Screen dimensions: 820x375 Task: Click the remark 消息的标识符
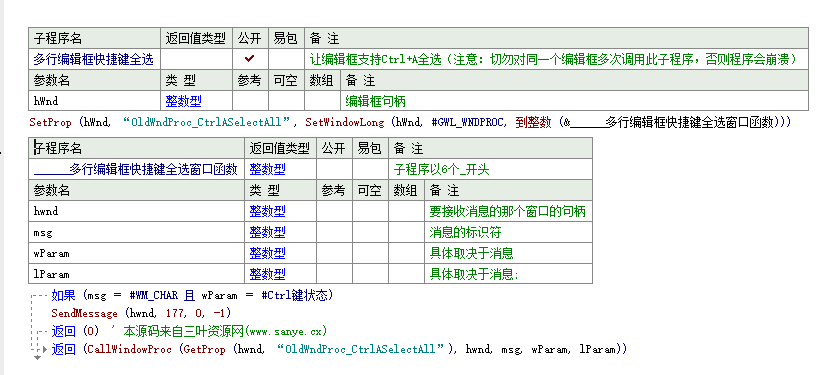point(465,232)
